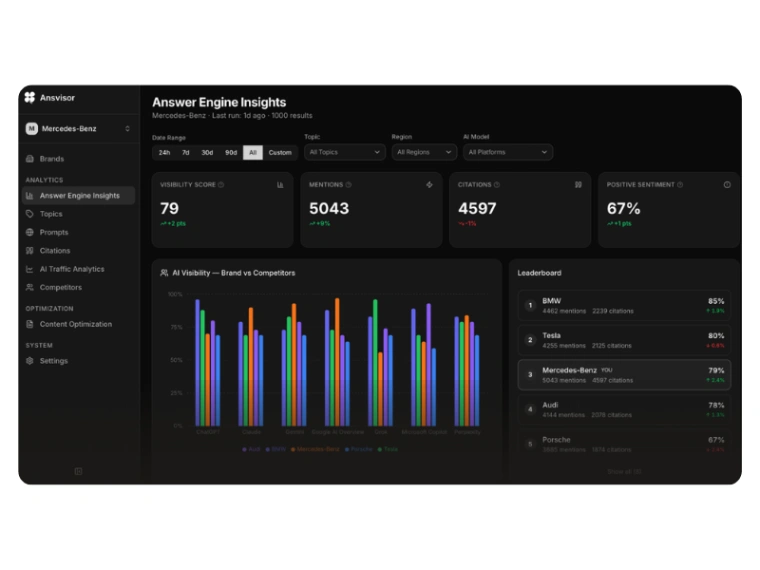760x570 pixels.
Task: Open the All Regions dropdown
Action: point(424,152)
